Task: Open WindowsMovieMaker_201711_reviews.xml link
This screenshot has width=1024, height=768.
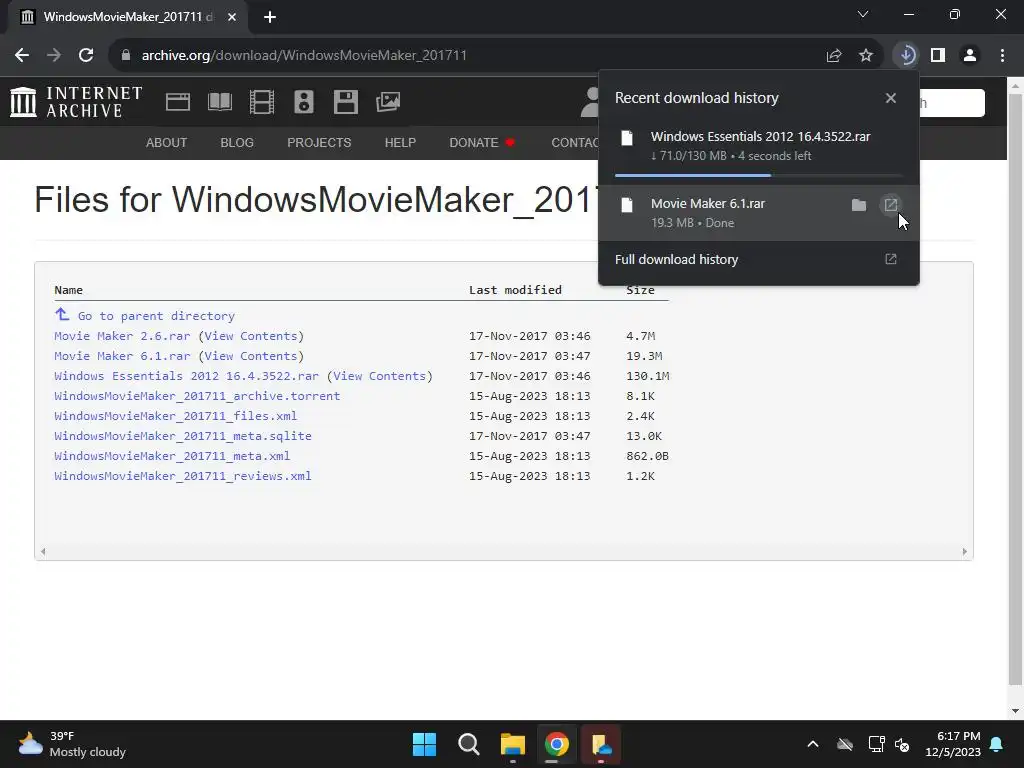Action: pyautogui.click(x=183, y=476)
